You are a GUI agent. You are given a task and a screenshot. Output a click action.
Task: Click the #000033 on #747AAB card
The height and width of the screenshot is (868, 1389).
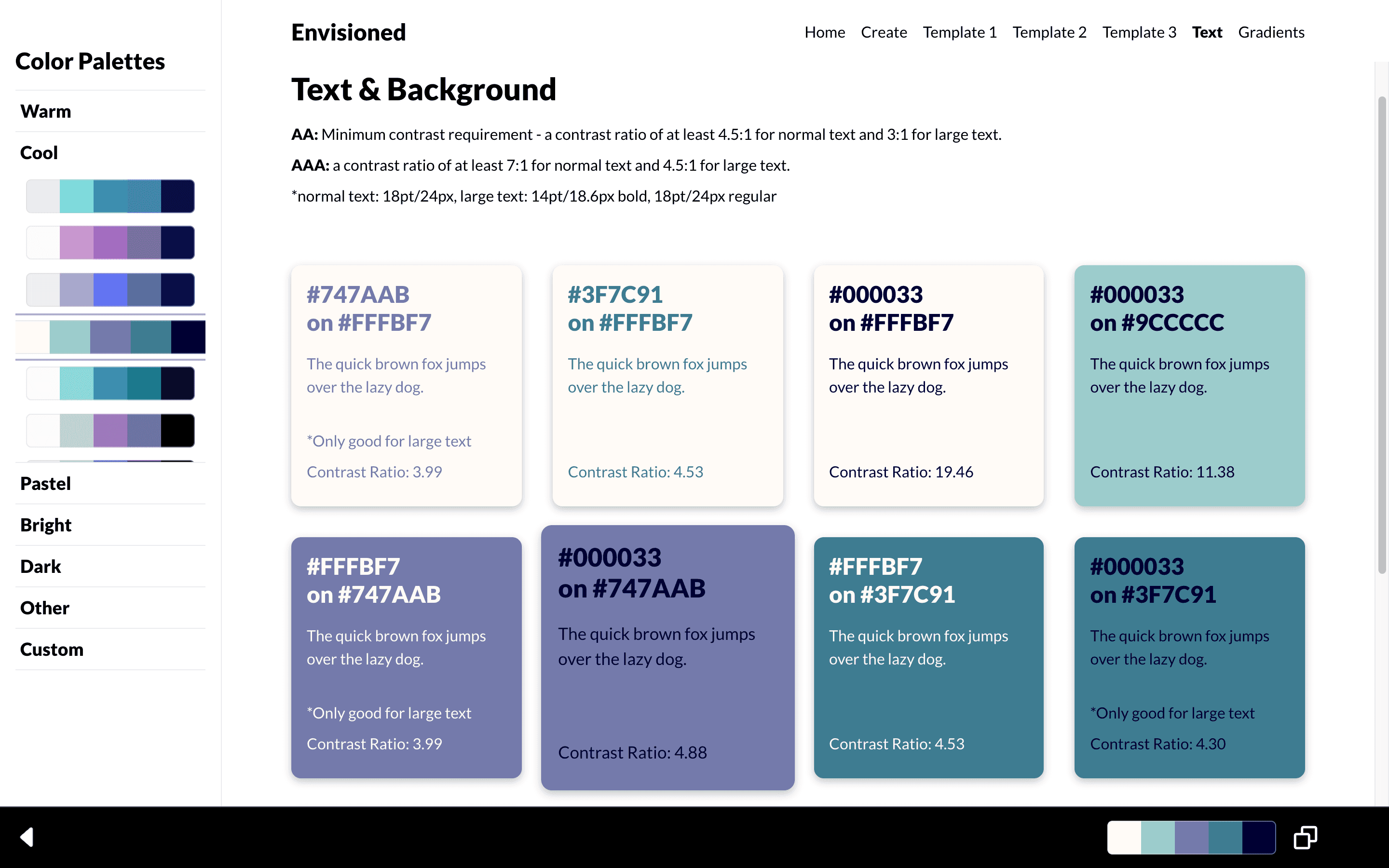pyautogui.click(x=667, y=657)
